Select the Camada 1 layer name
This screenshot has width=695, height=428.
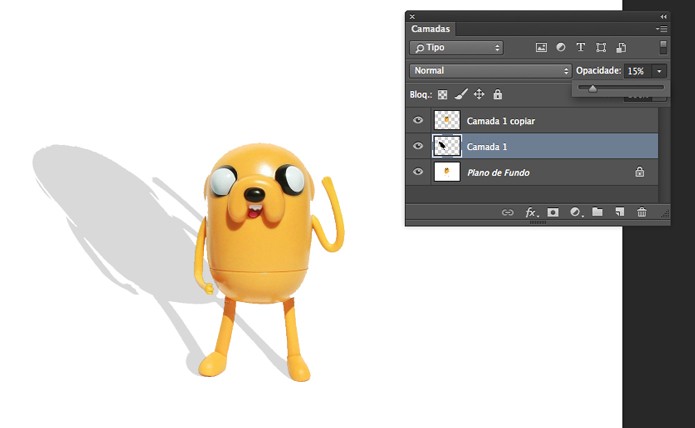(487, 147)
